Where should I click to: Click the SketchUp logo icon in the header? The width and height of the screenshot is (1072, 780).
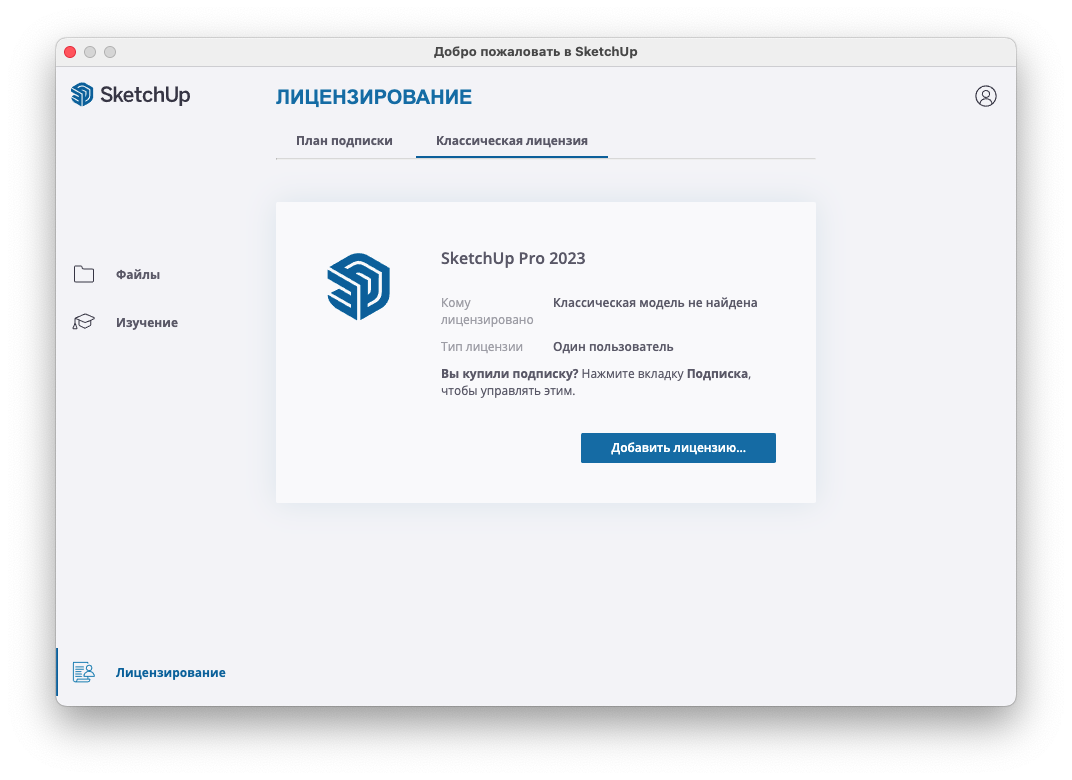click(x=82, y=95)
